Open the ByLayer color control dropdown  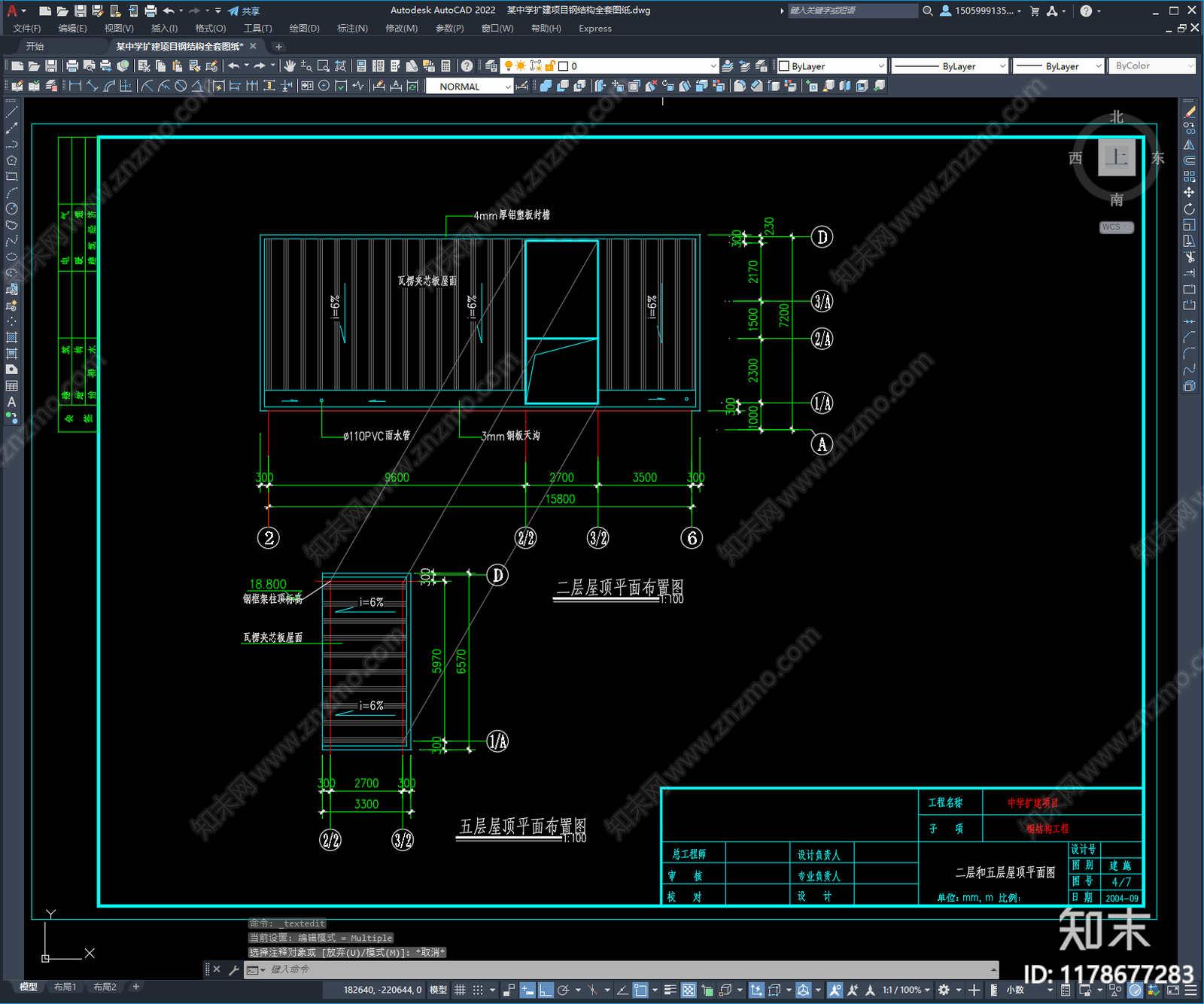832,66
